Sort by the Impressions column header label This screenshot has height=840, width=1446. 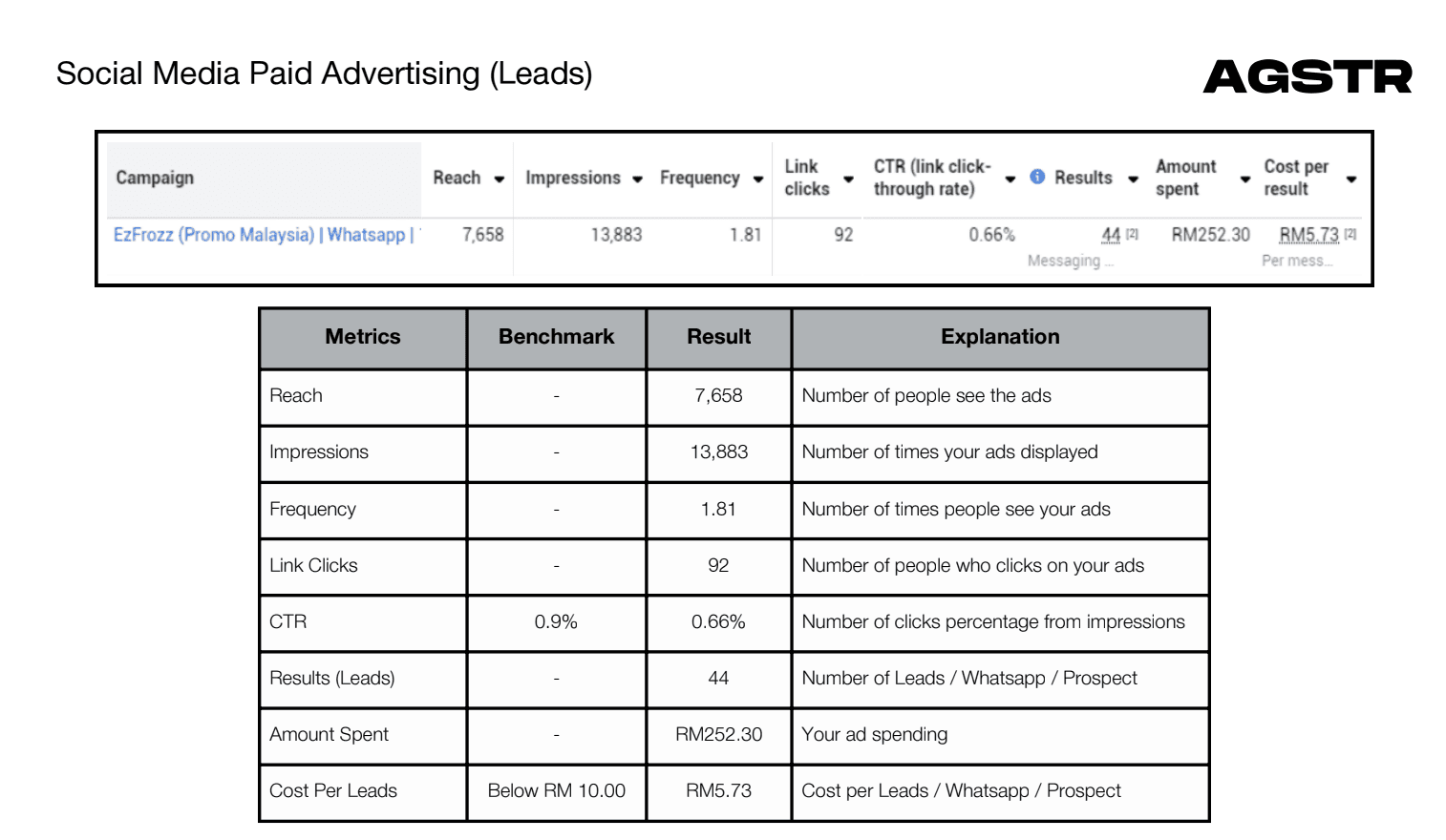pos(573,178)
